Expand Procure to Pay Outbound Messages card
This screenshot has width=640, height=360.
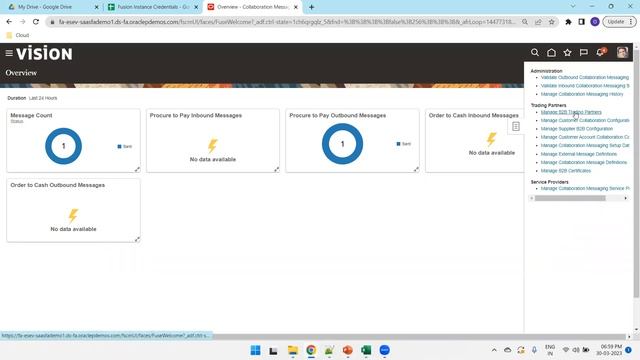tap(416, 169)
